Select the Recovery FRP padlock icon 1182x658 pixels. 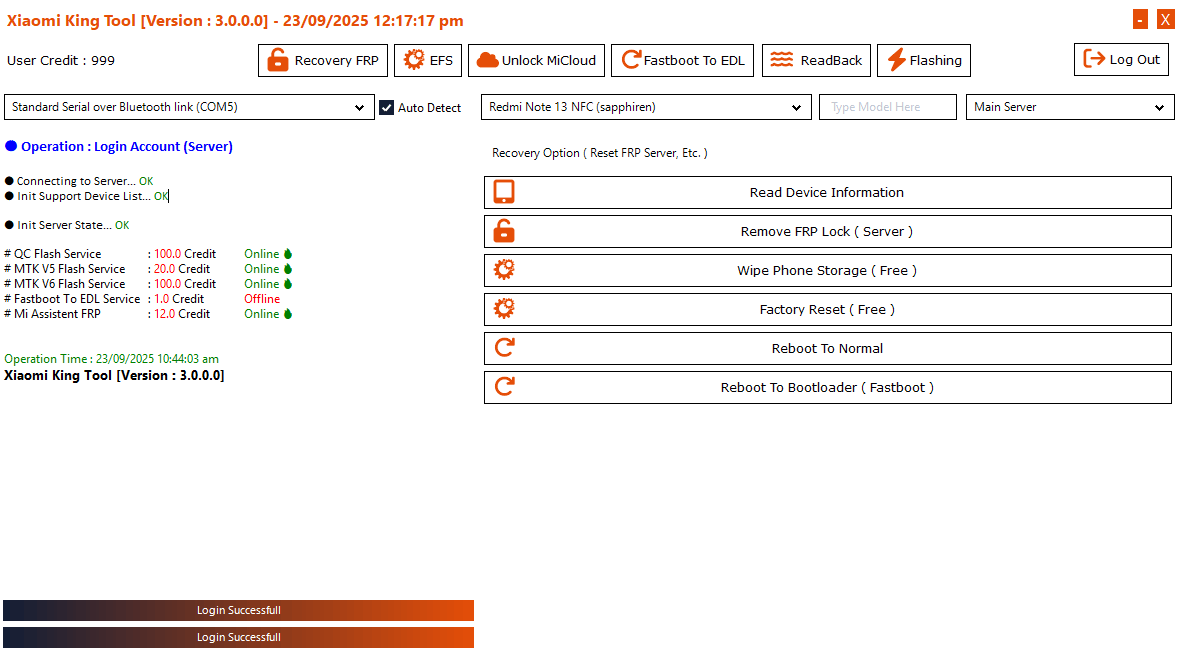click(x=277, y=60)
